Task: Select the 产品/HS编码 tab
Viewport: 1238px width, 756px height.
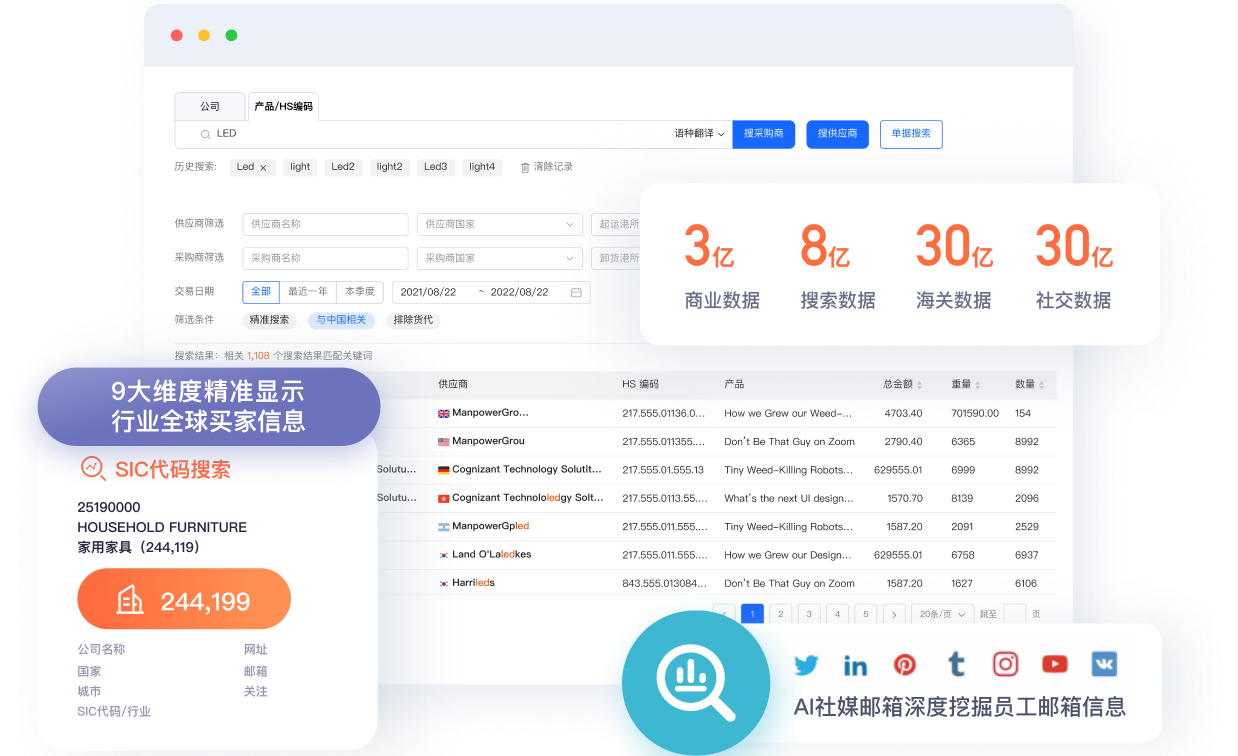Action: 284,106
